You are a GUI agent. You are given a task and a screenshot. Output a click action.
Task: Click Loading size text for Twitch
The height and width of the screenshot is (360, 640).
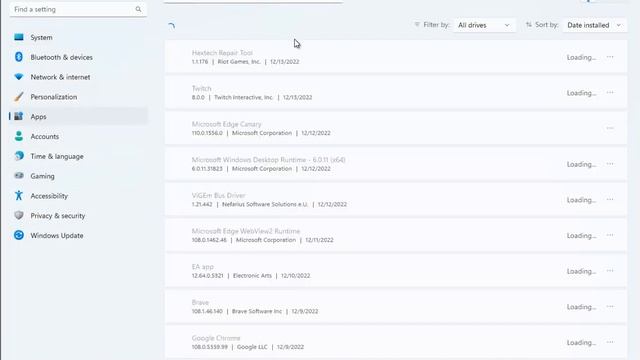tap(581, 93)
